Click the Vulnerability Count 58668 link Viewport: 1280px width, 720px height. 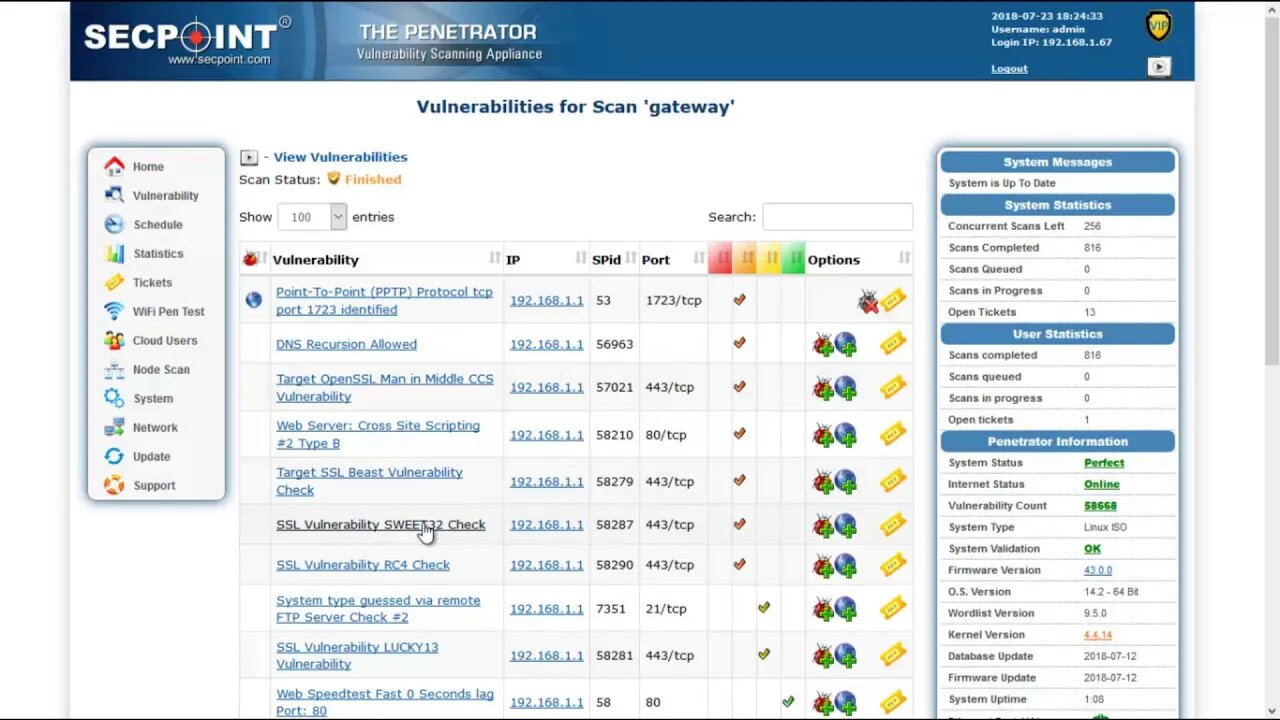pos(1100,506)
